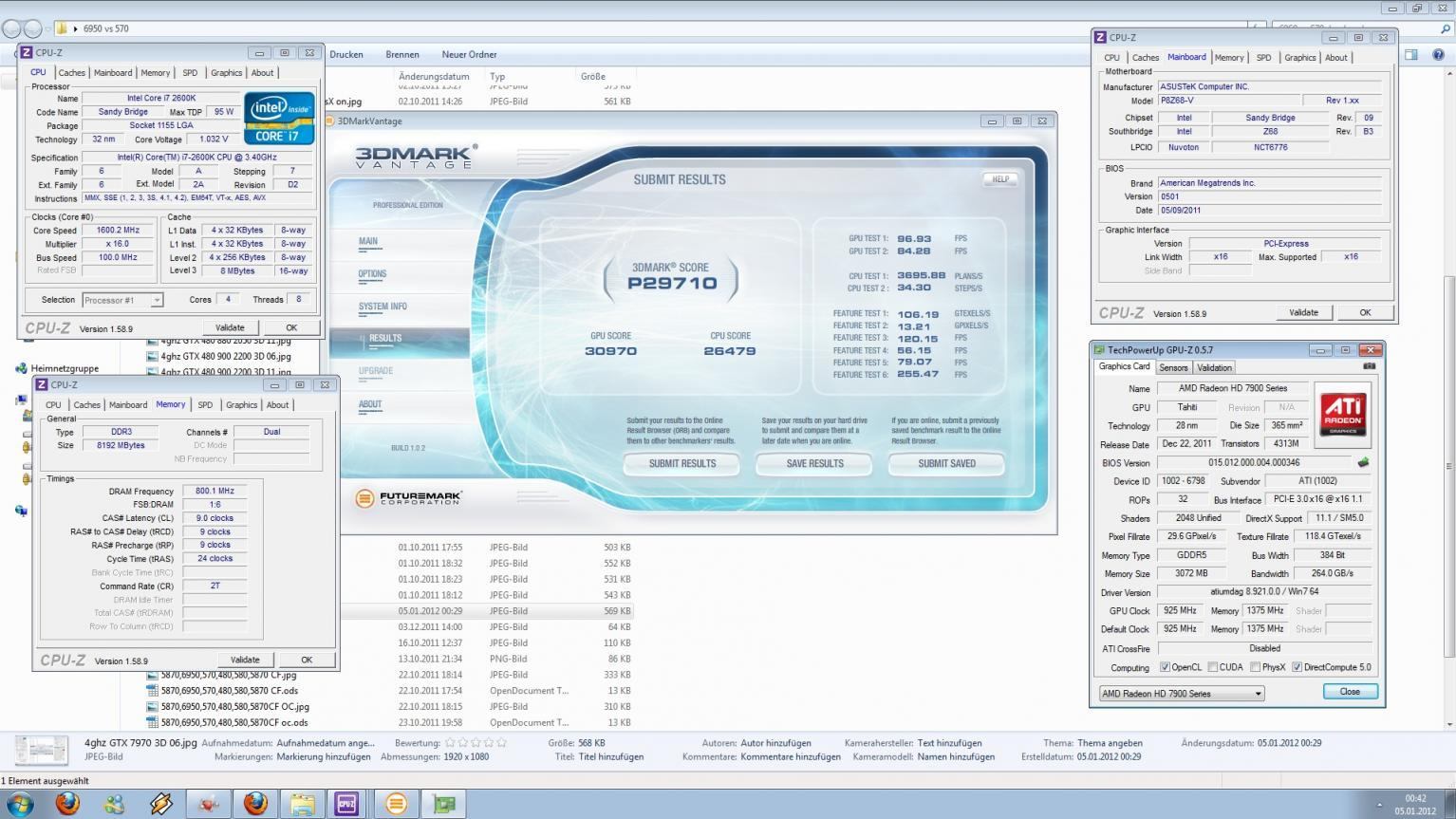This screenshot has height=819, width=1456.
Task: Open SPD tab in CPU-Z memory window
Action: (205, 404)
